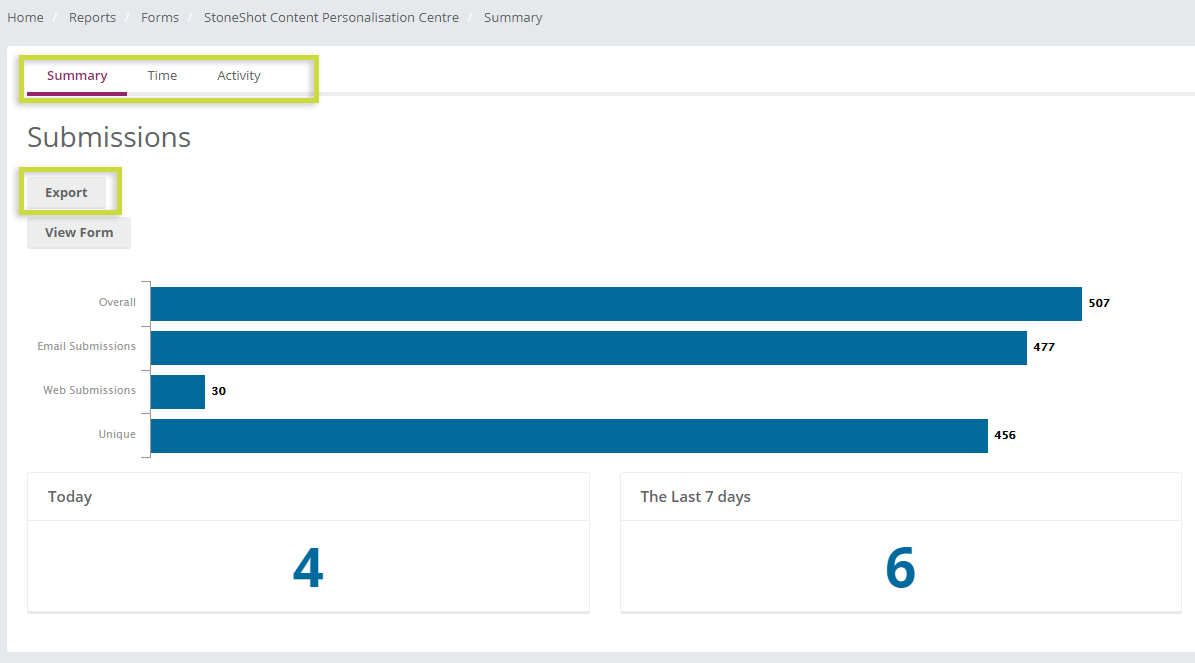Click the Today count of 4

[308, 568]
